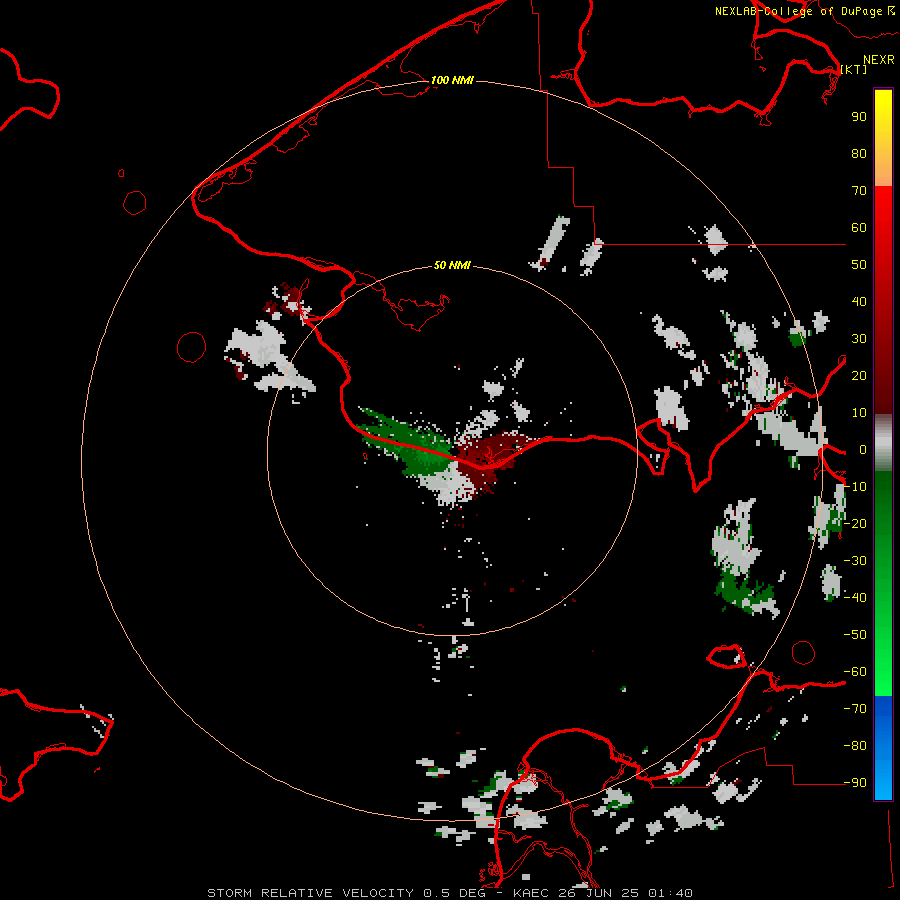900x900 pixels.
Task: Click the -50 scale value
Action: 855,635
